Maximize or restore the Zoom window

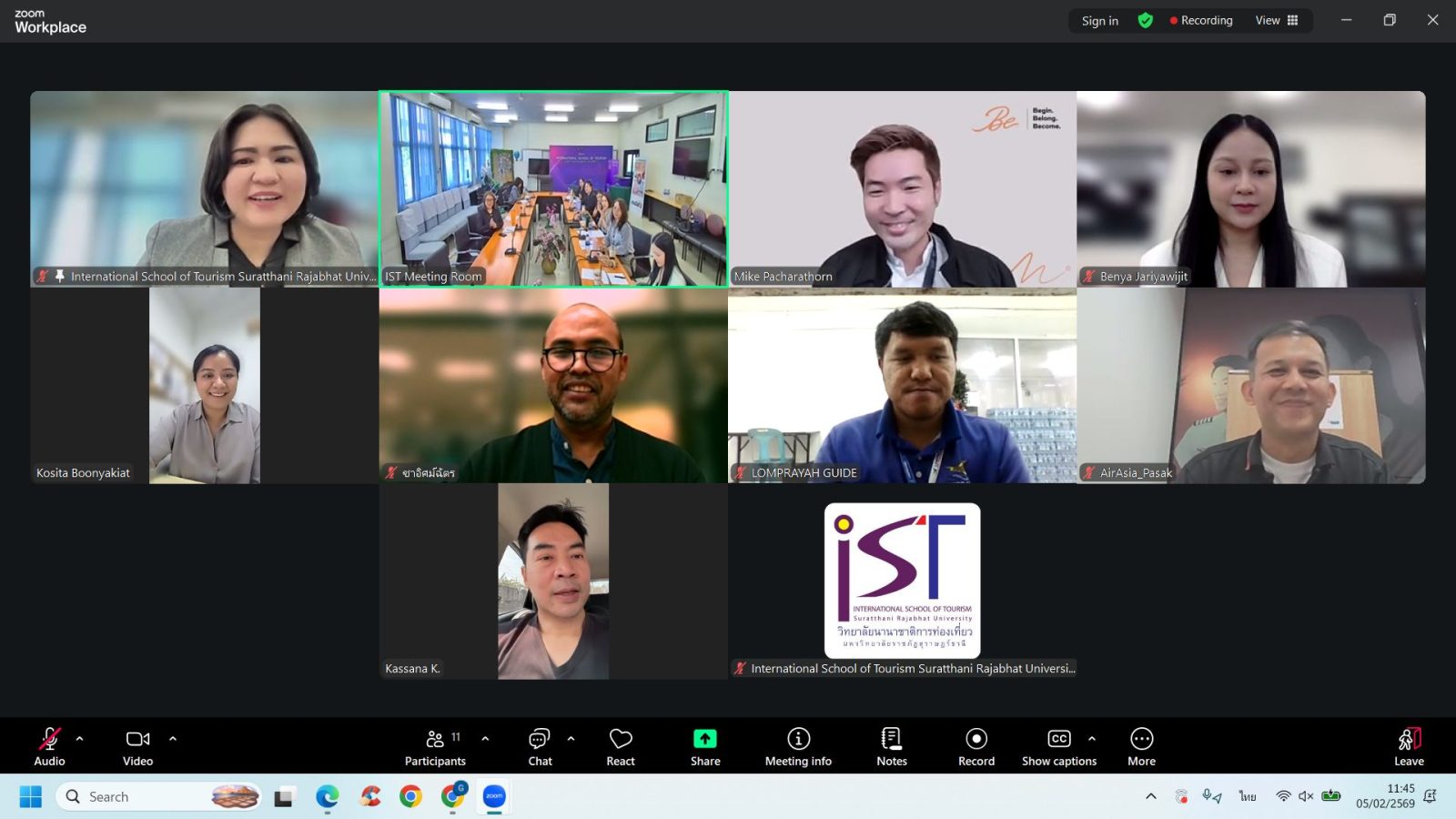tap(1390, 20)
